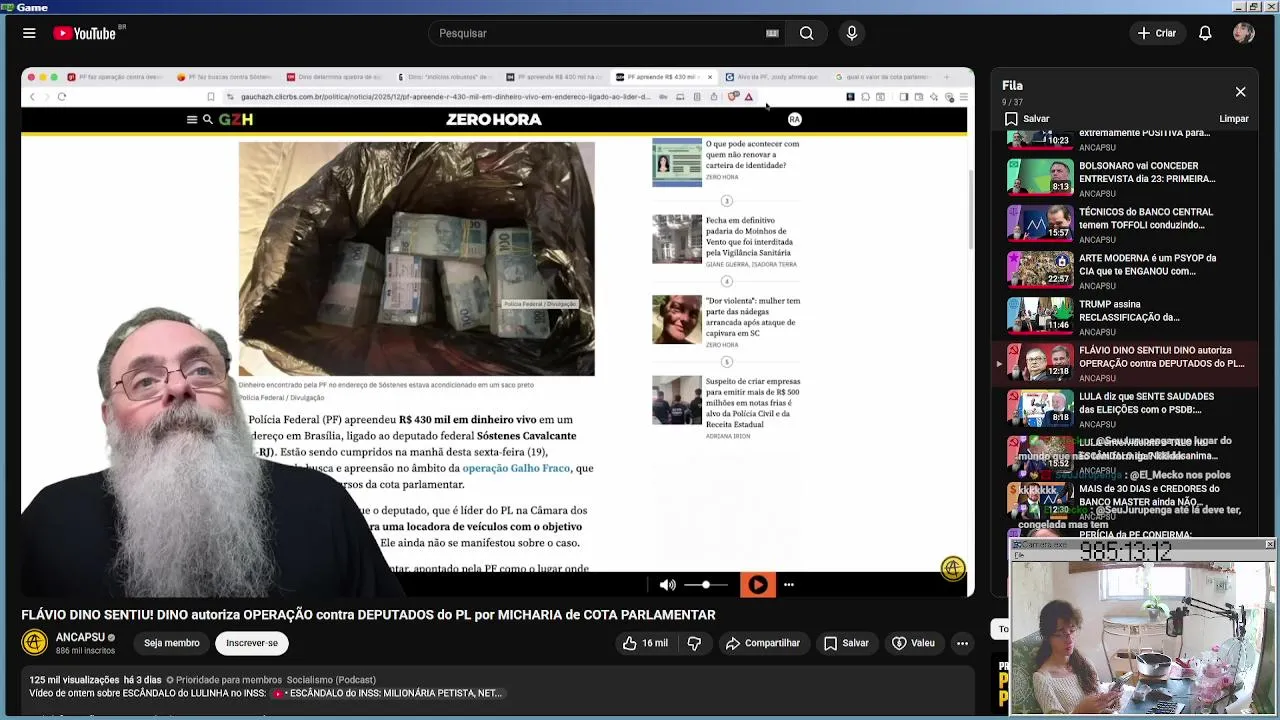
Task: Open the account avatar menu
Action: point(1244,33)
